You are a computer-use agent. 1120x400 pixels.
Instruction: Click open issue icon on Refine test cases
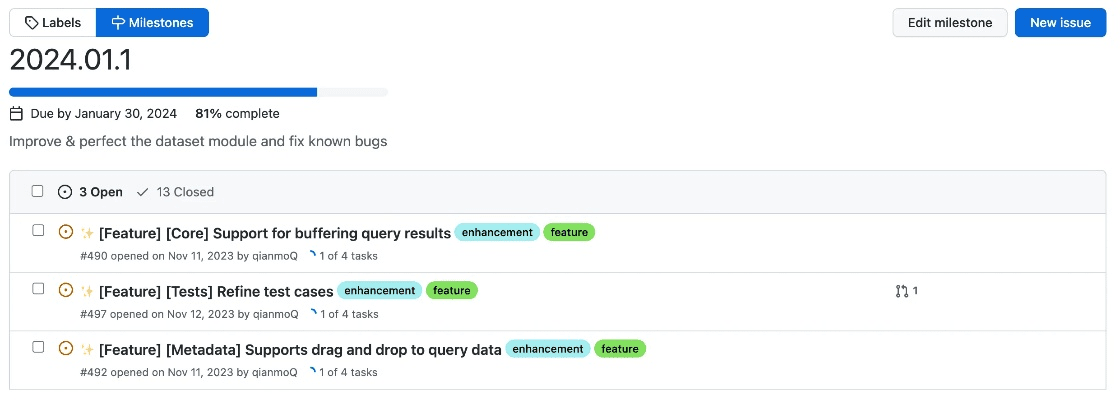coord(66,290)
